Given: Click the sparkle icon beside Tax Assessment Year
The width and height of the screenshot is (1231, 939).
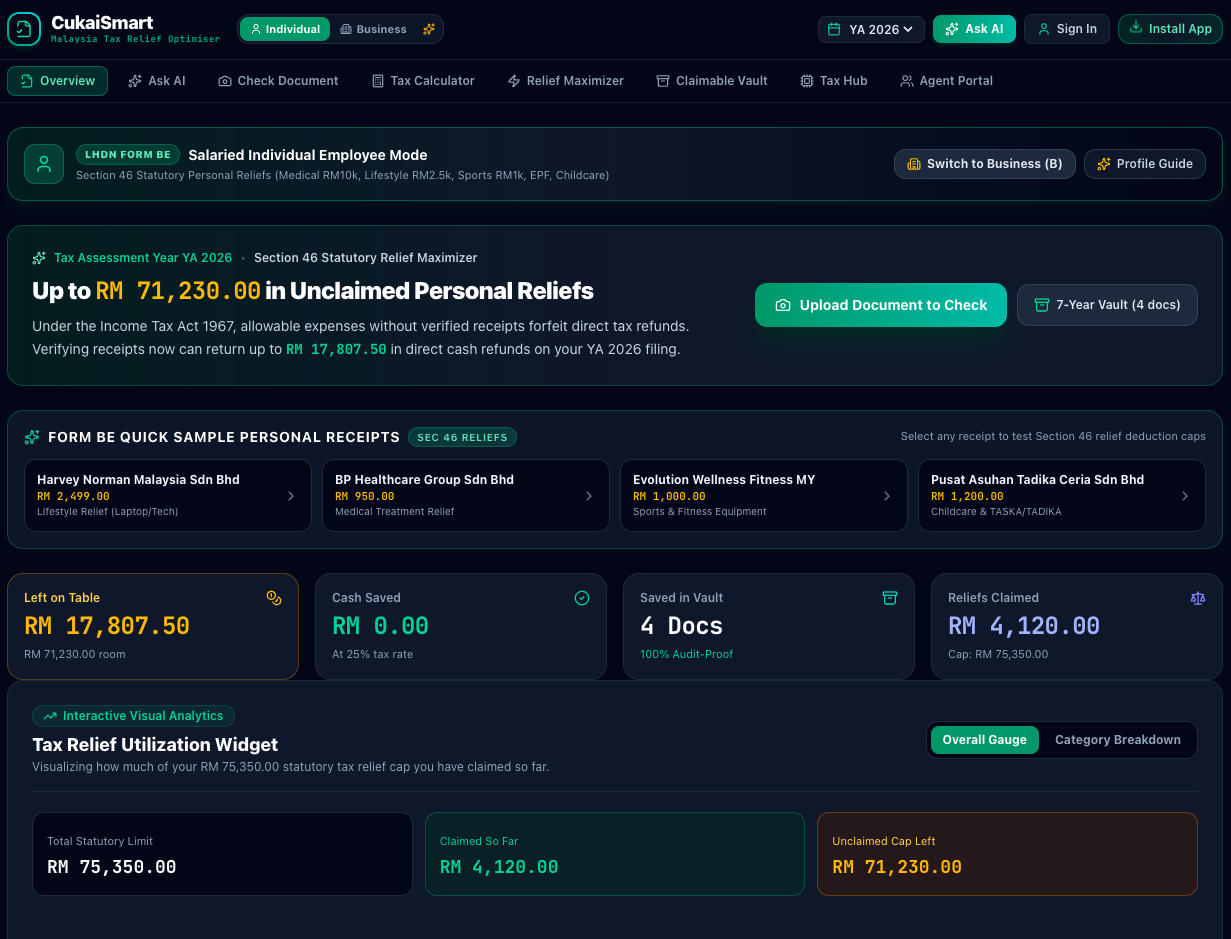Looking at the screenshot, I should click(x=39, y=258).
